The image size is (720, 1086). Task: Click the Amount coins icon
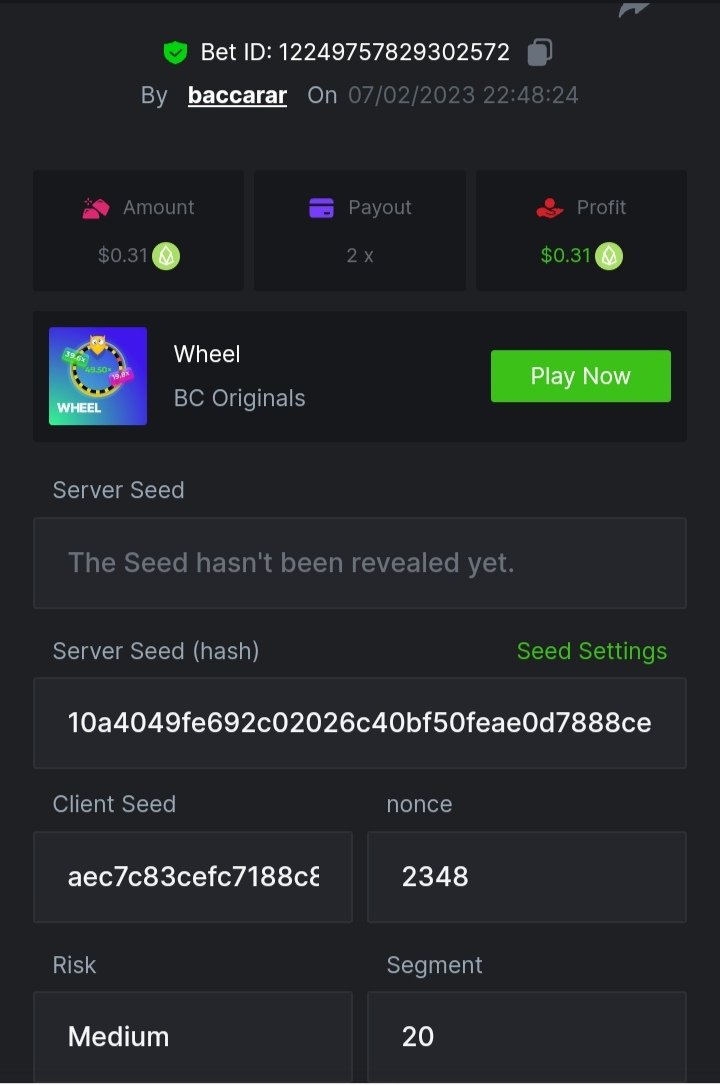coord(96,208)
